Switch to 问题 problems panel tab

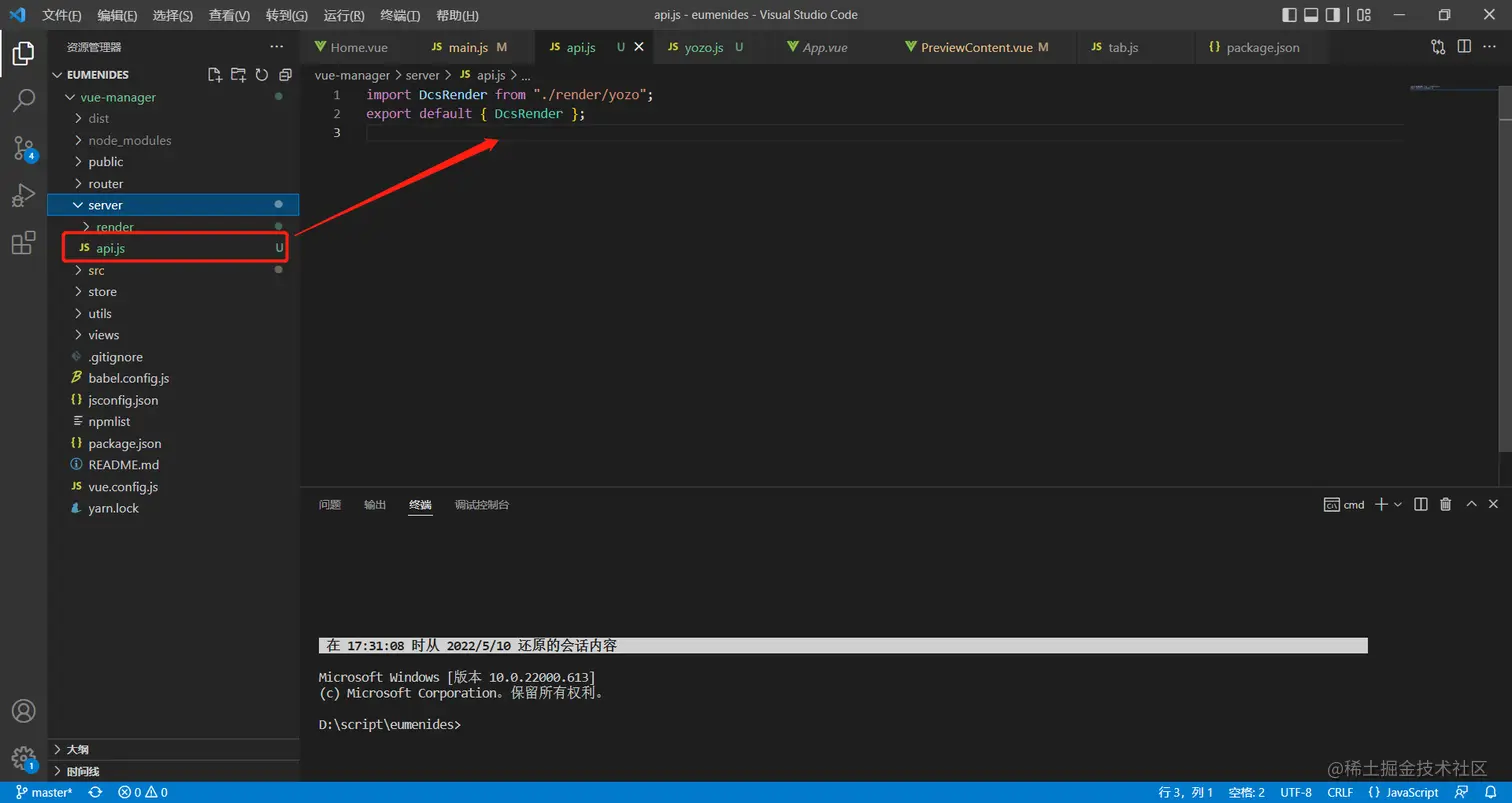click(330, 505)
